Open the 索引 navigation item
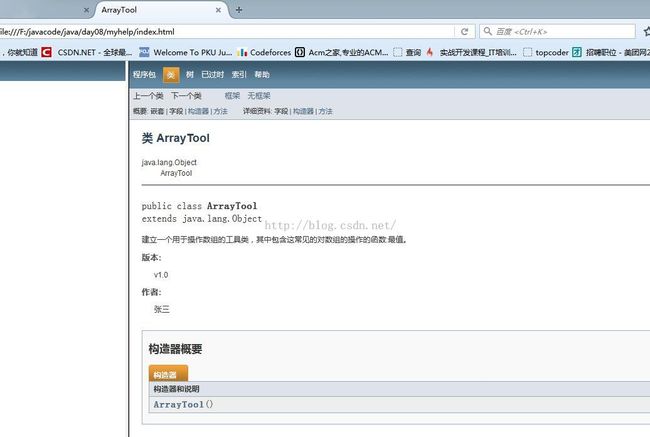Viewport: 650px width, 437px height. (239, 74)
